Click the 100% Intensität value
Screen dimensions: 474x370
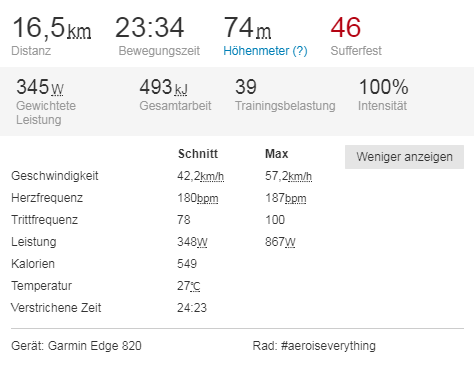(384, 87)
